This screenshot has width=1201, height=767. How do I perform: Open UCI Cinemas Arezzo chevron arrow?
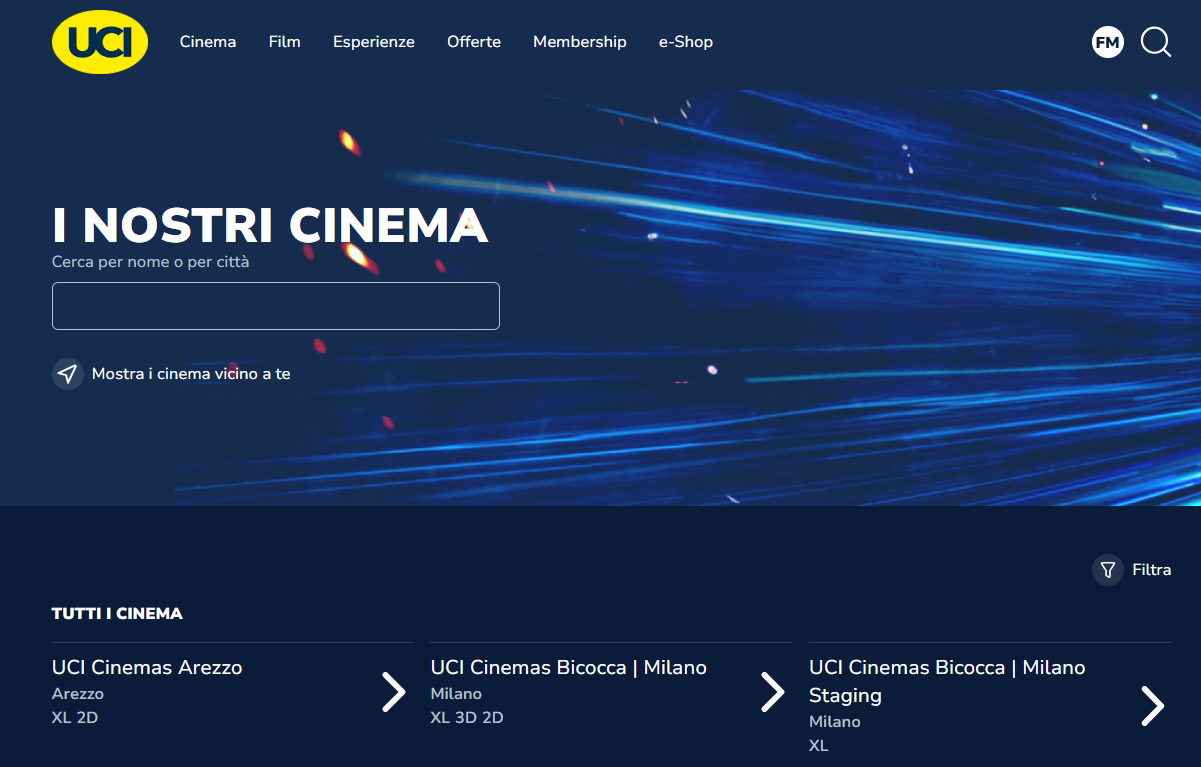(394, 692)
